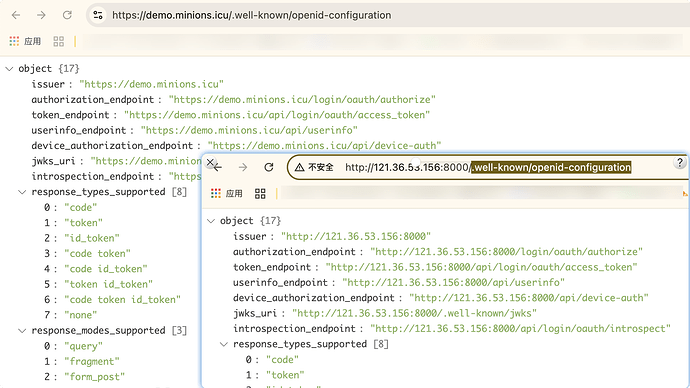This screenshot has width=690, height=388.
Task: Collapse root object {17} in overlay window
Action: [211, 221]
